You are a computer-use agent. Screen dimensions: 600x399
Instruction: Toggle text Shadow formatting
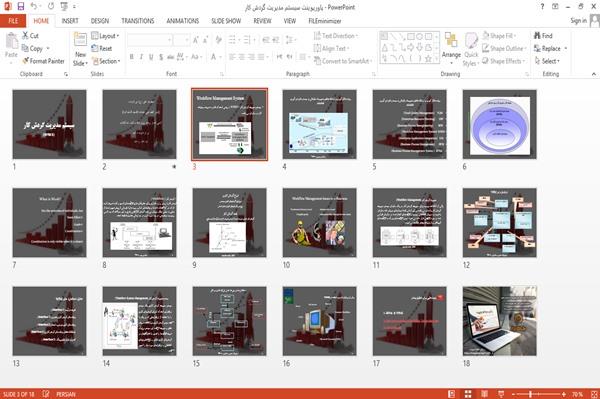click(161, 57)
